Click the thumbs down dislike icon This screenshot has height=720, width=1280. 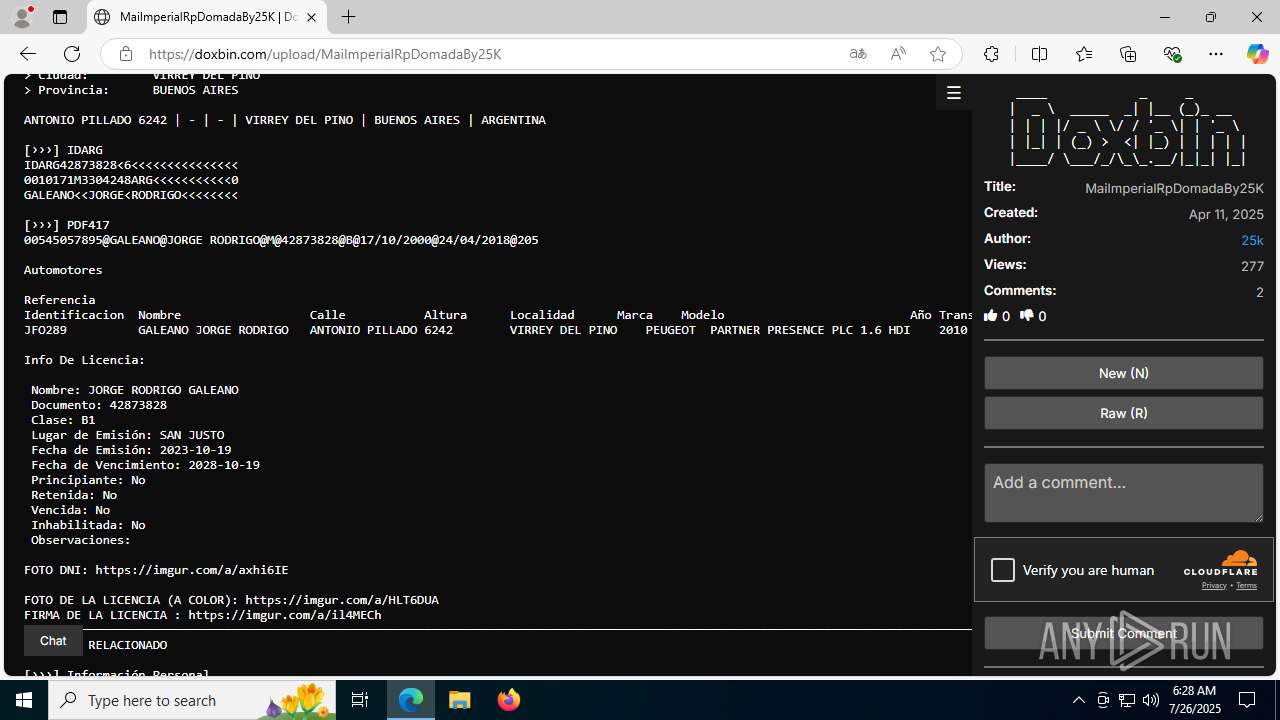click(x=1026, y=316)
